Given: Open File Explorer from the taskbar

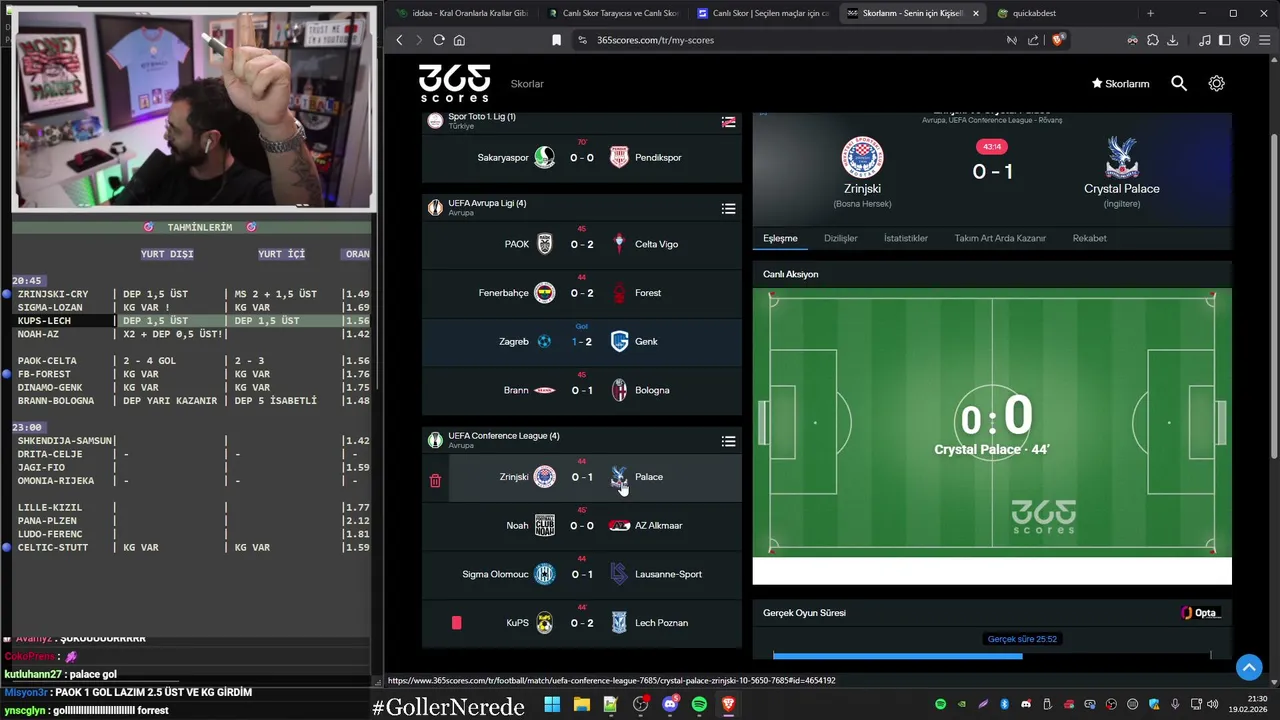Looking at the screenshot, I should [581, 705].
